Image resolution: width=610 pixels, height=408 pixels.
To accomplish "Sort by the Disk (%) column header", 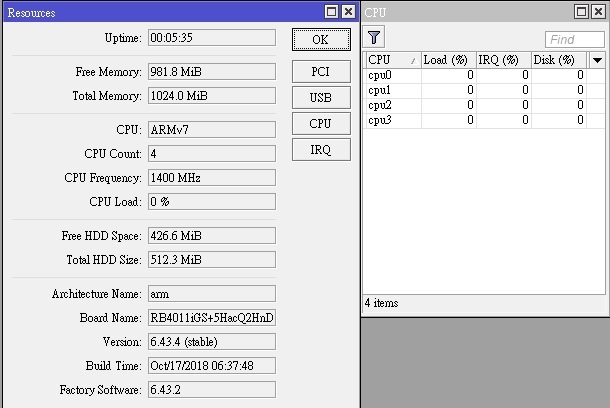I will [559, 60].
